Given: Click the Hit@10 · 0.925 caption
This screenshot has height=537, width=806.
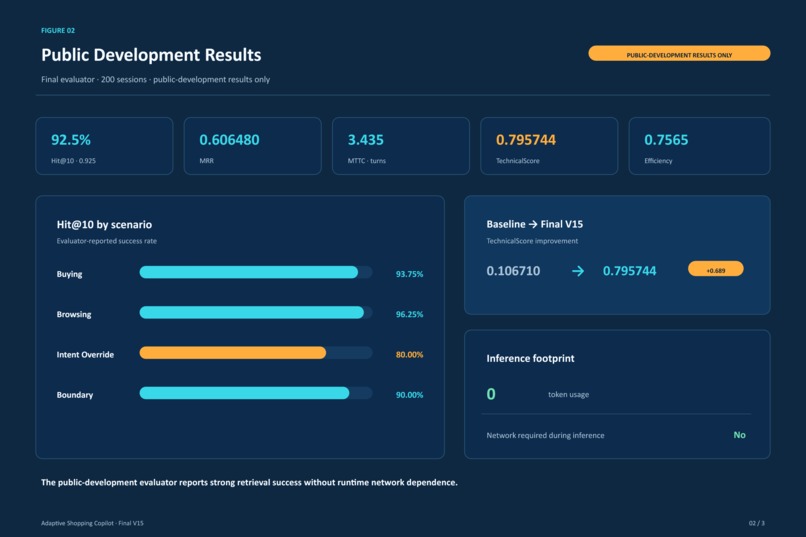Looking at the screenshot, I should pyautogui.click(x=74, y=161).
